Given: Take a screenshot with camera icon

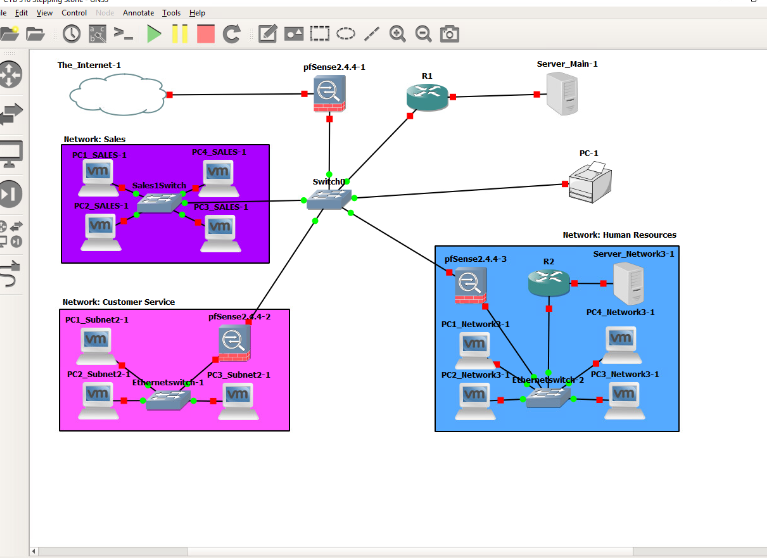Looking at the screenshot, I should coord(450,34).
